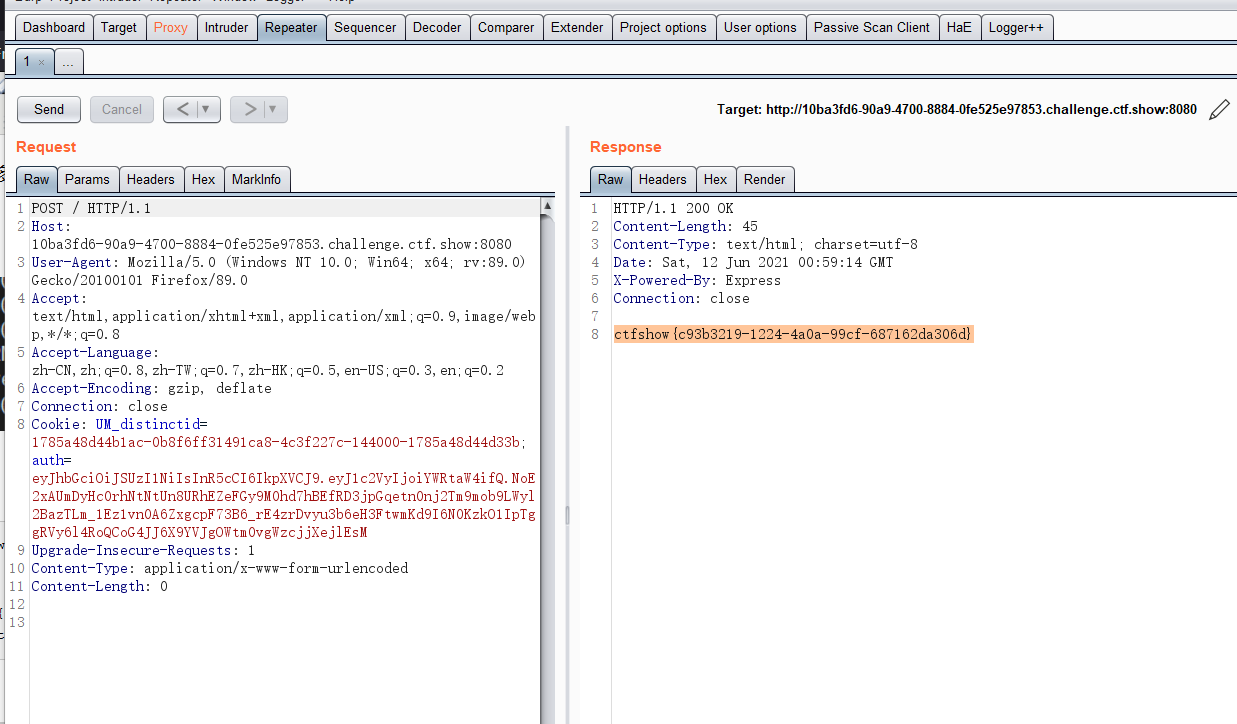This screenshot has height=724, width=1237.
Task: Open the Passive Scan Client tab
Action: 872,27
